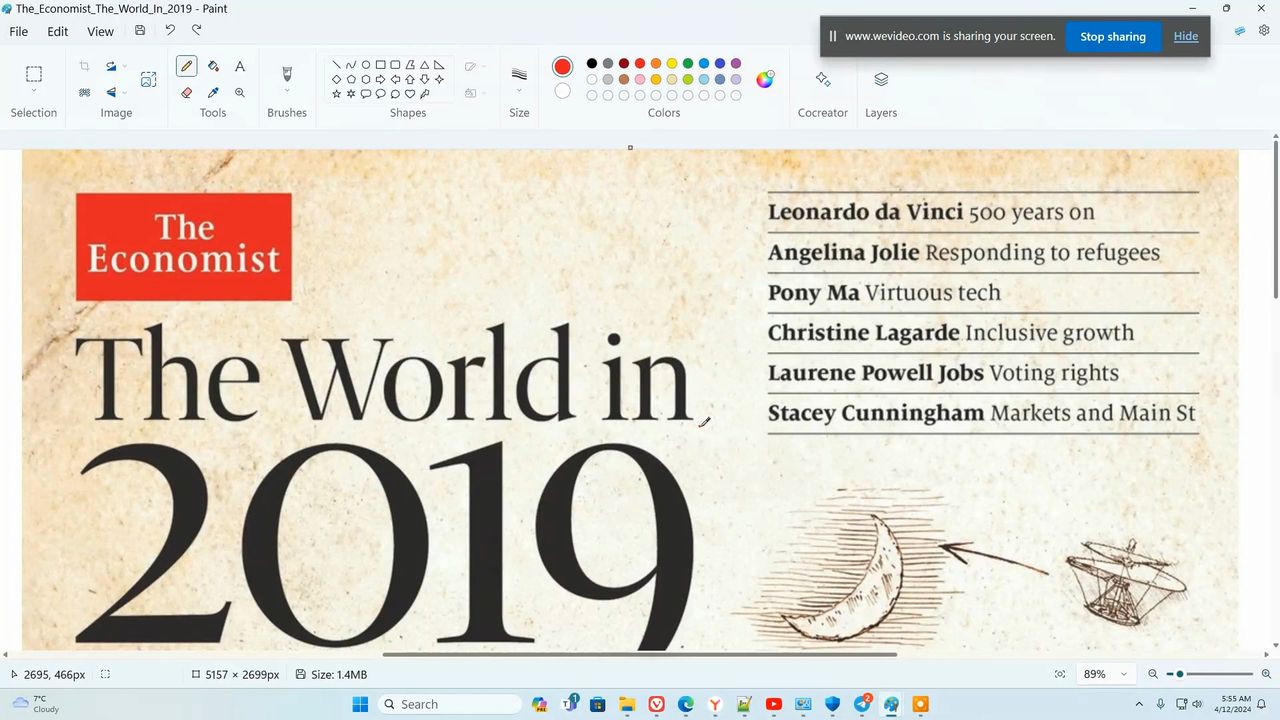Viewport: 1280px width, 720px height.
Task: Click the Stop sharing button
Action: coord(1112,37)
